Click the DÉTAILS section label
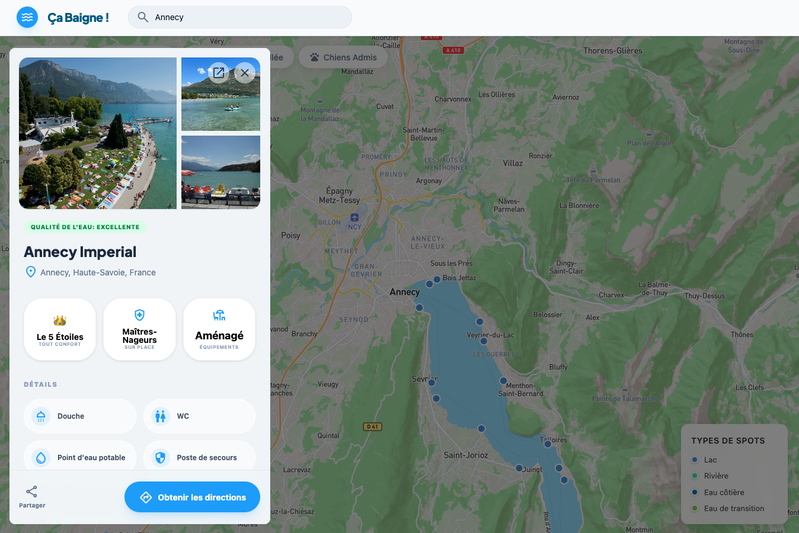This screenshot has height=533, width=799. point(40,384)
